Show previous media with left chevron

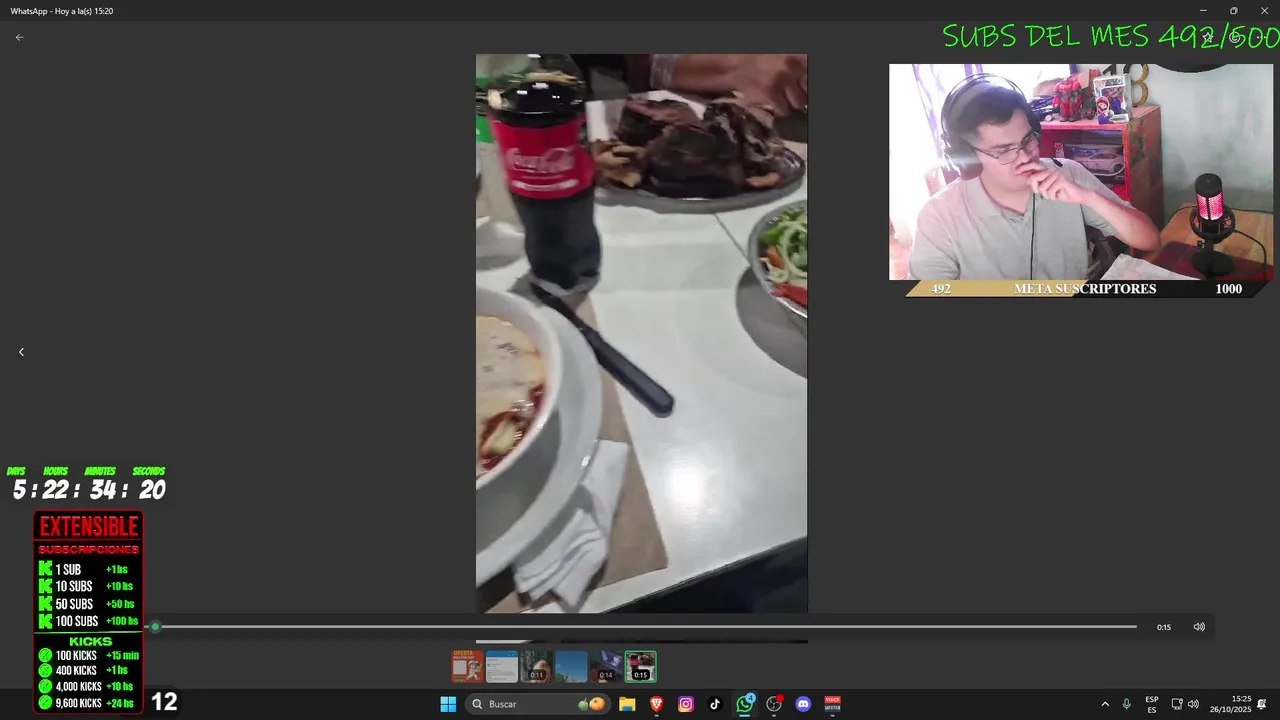21,352
